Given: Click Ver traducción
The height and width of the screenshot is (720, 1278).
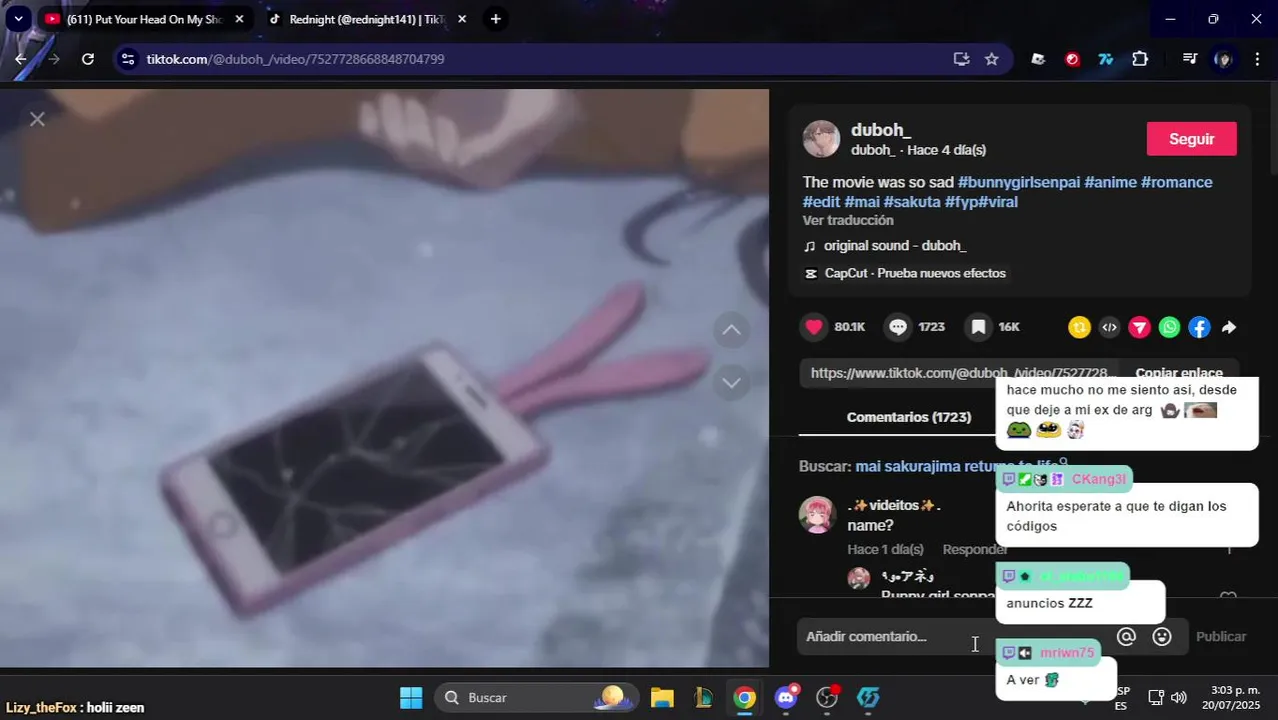Looking at the screenshot, I should point(848,220).
